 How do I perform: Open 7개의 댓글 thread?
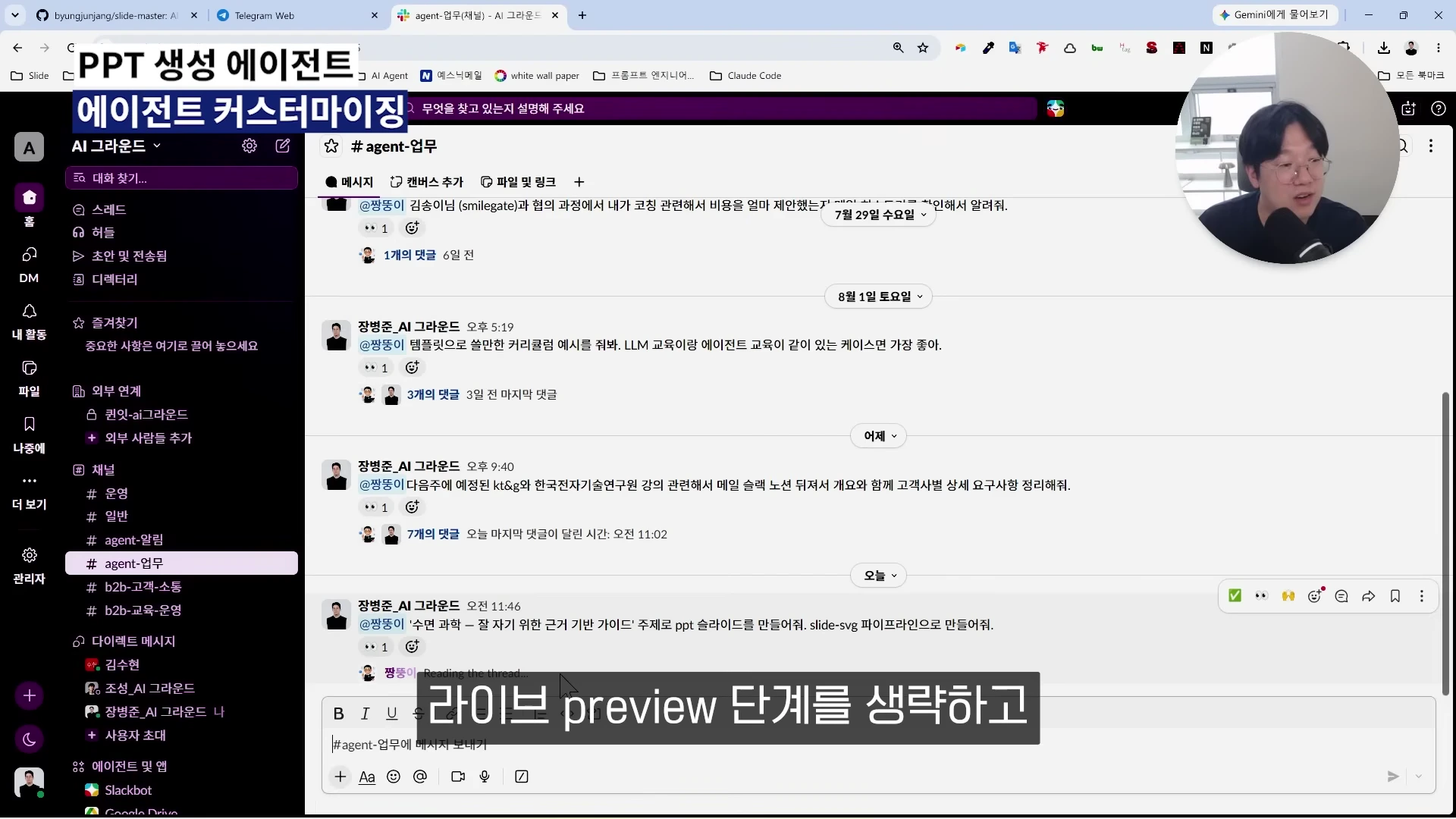[433, 534]
